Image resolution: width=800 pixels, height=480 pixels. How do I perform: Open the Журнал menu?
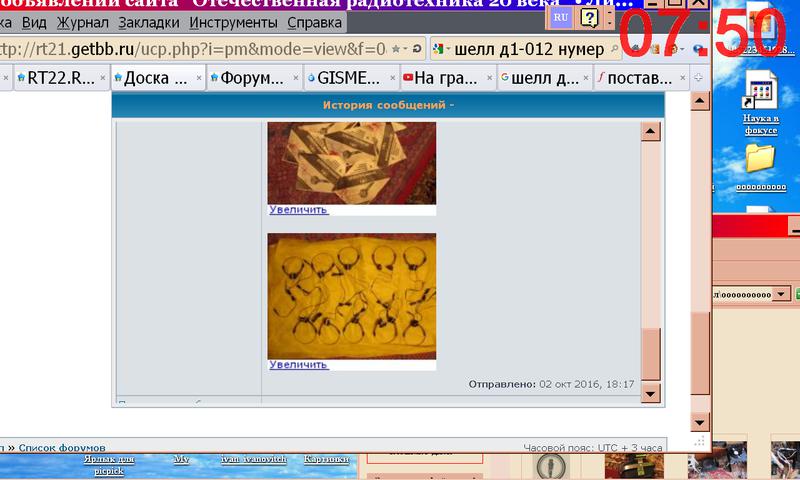[x=83, y=23]
